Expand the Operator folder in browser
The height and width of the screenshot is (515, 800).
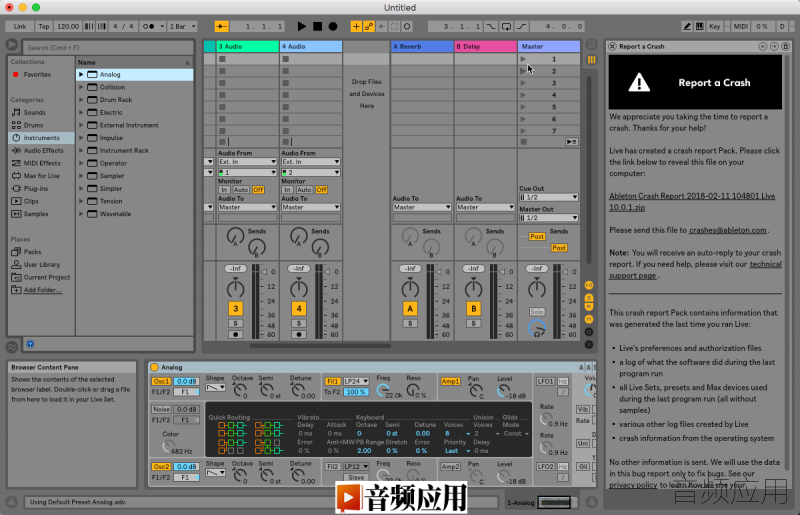(x=81, y=163)
